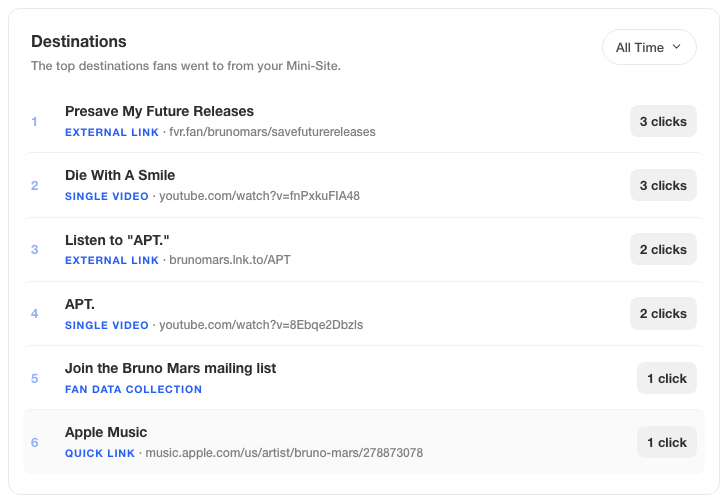Click the youtube.com/watch?v=fnPxkuFIA48 URL
The image size is (728, 503).
(x=260, y=196)
